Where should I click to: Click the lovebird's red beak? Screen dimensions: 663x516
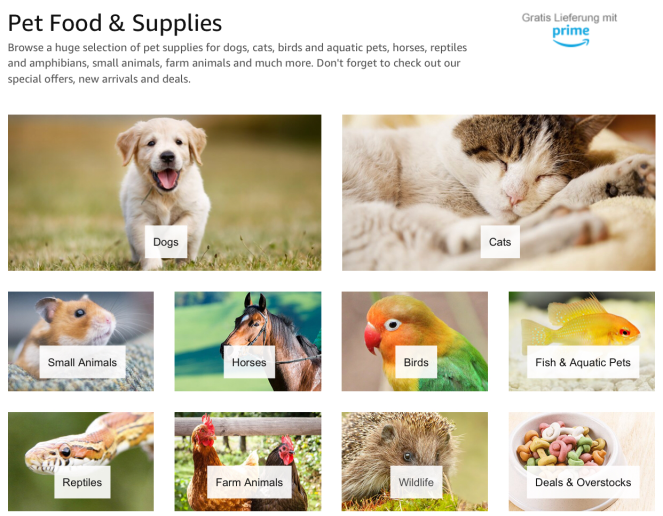pyautogui.click(x=372, y=338)
